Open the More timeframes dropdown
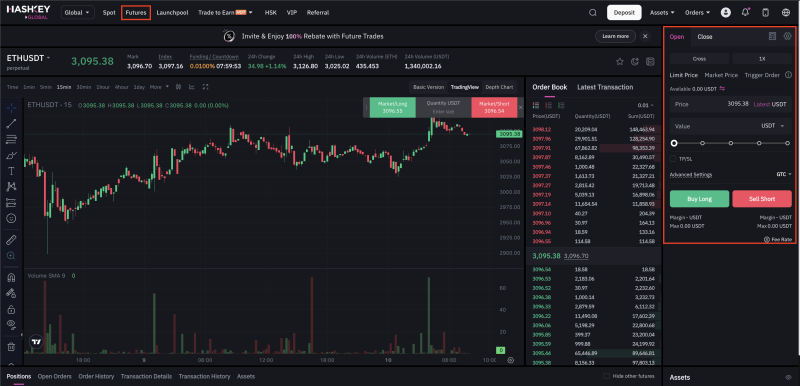800x386 pixels. [159, 87]
